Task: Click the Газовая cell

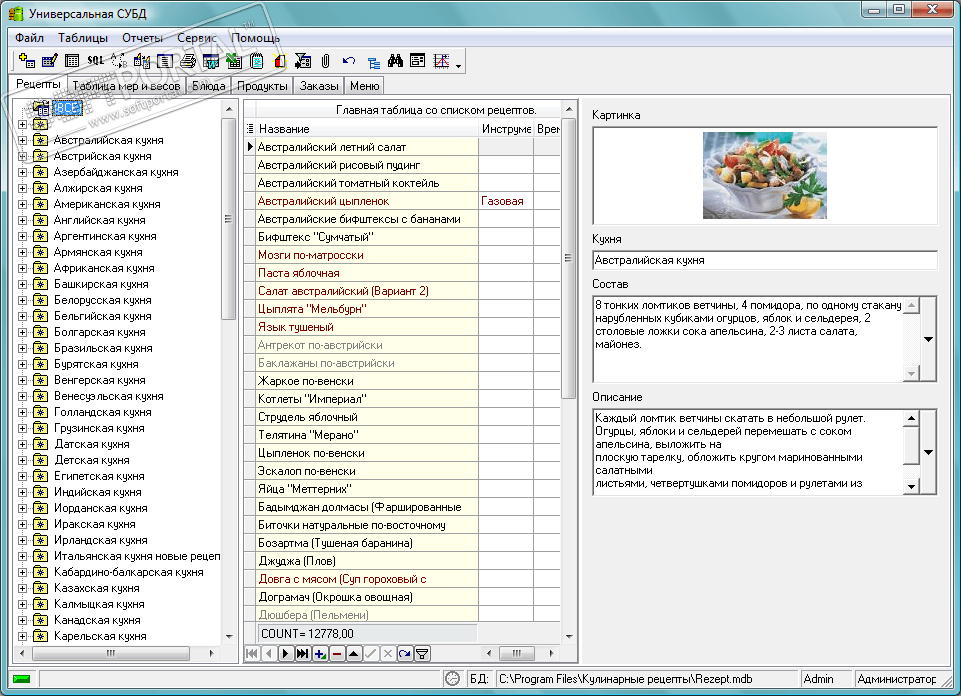Action: [x=506, y=201]
